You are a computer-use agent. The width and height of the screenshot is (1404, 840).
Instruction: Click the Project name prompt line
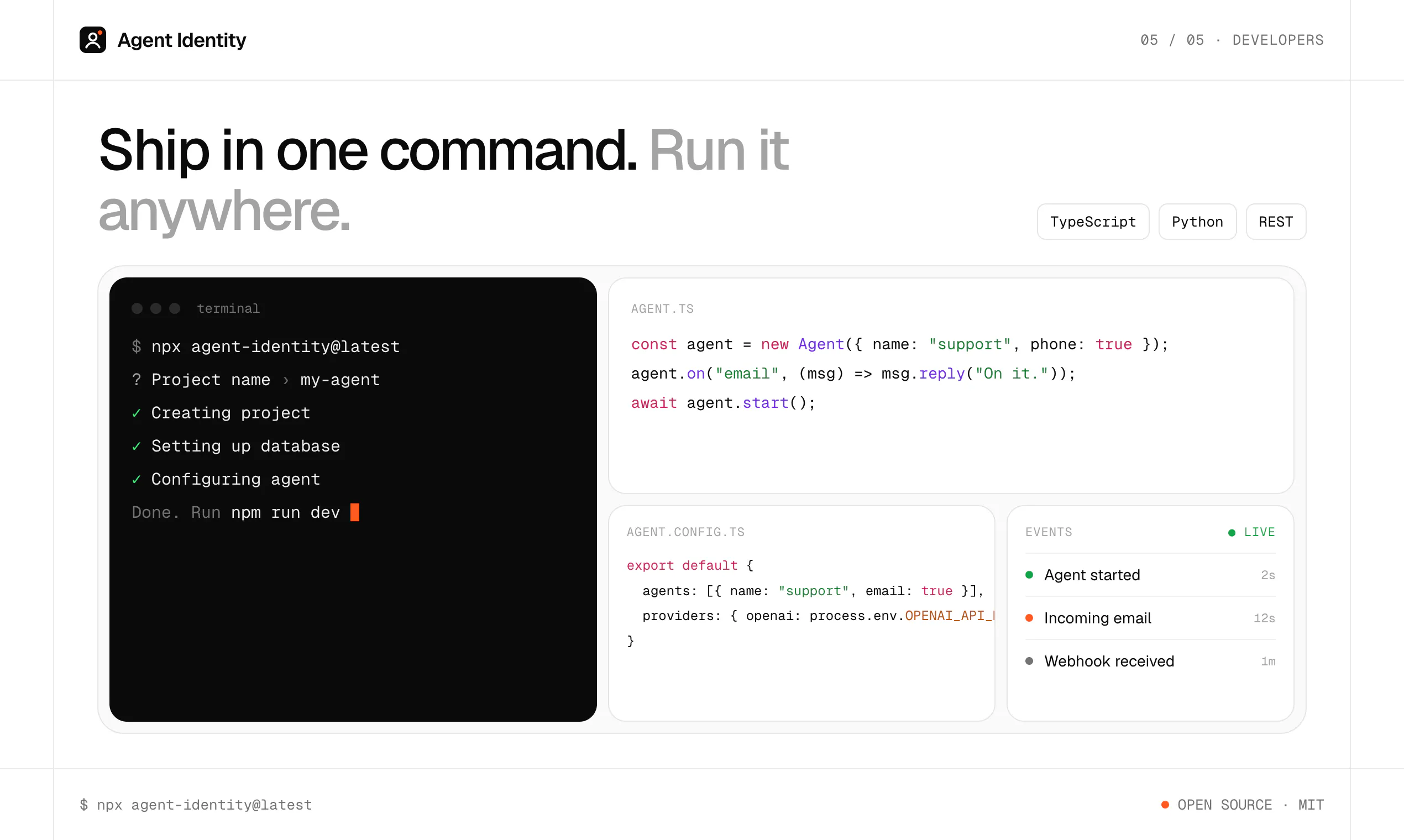point(256,380)
